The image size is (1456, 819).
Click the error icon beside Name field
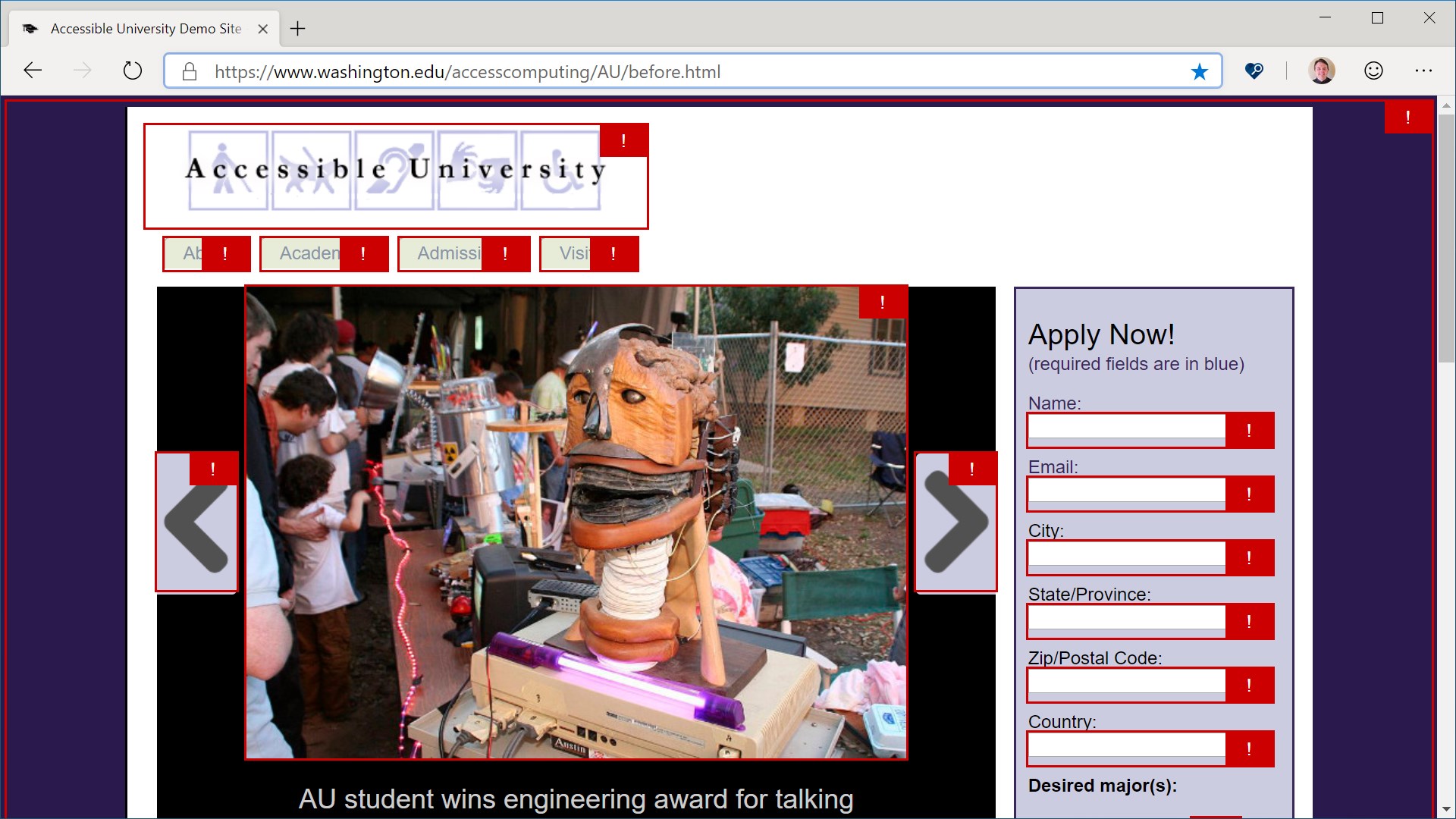(1248, 430)
